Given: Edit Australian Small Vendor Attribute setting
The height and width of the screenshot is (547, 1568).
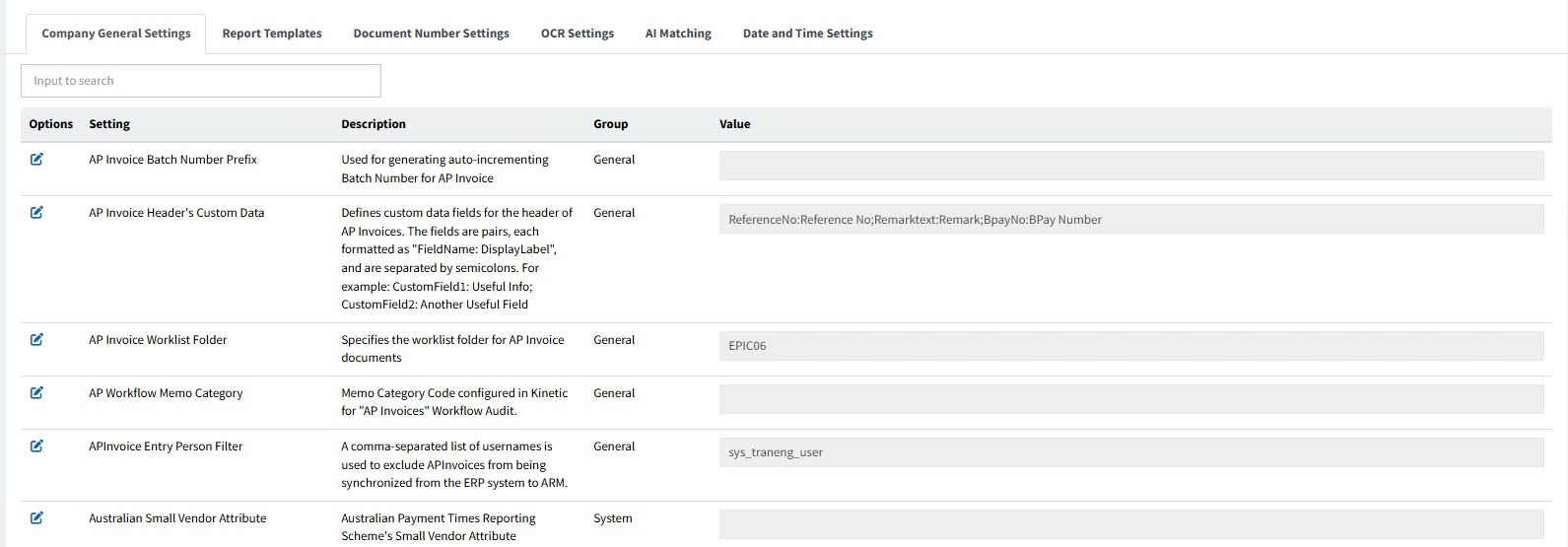Looking at the screenshot, I should point(36,518).
